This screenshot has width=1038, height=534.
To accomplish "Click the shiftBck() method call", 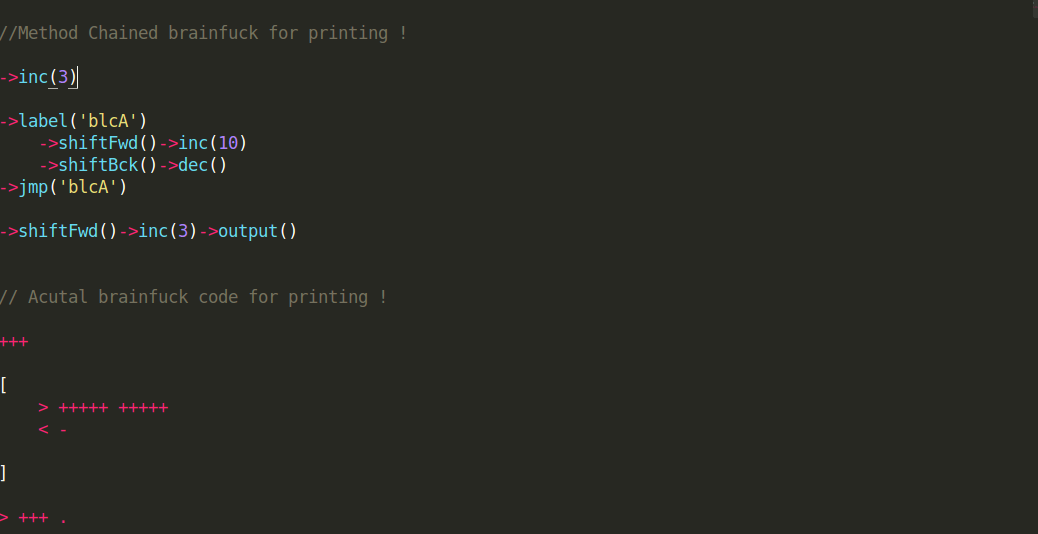I will [108, 165].
